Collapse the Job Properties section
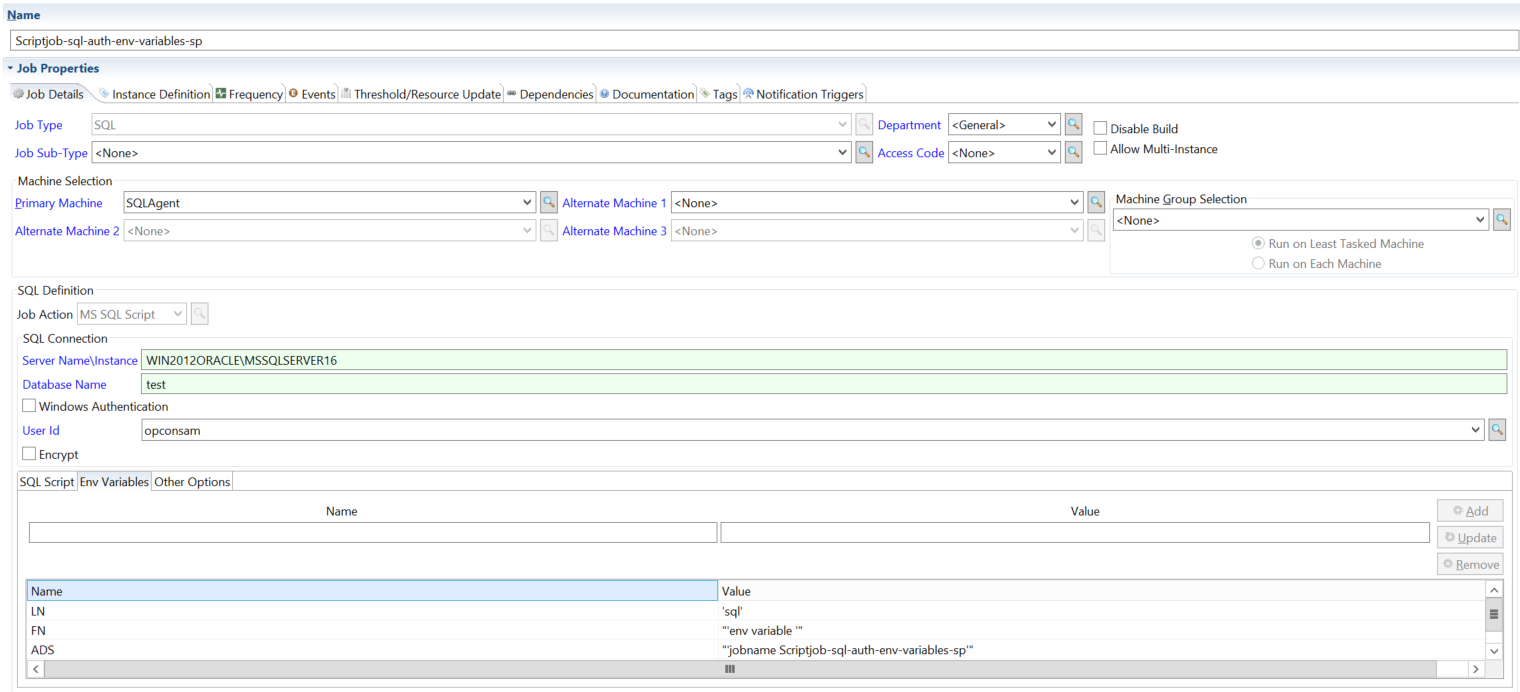 pos(10,68)
